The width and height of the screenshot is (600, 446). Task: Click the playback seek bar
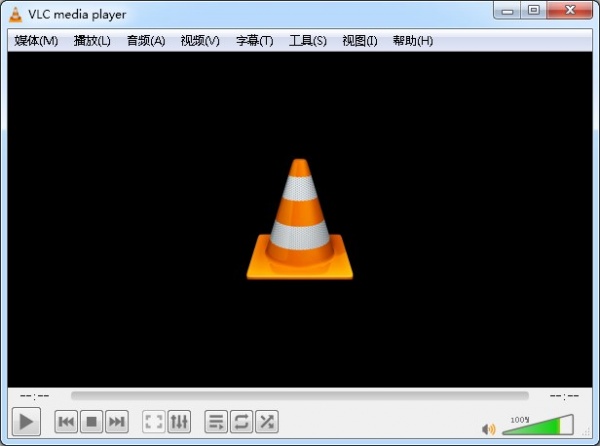pos(300,396)
